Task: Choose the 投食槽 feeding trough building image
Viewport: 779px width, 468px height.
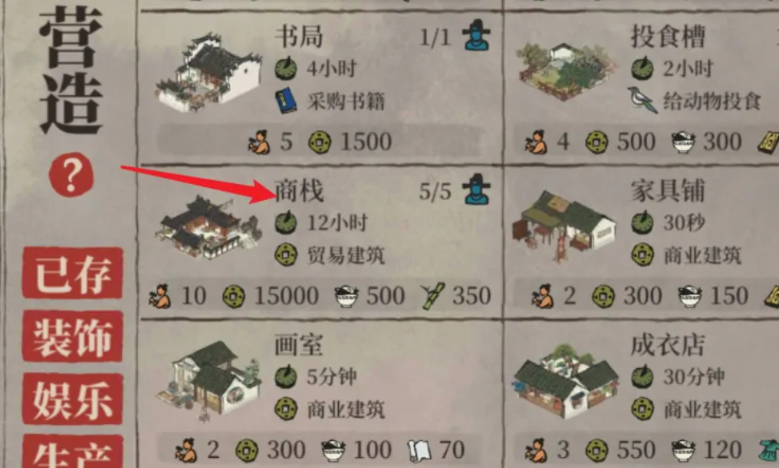Action: pos(565,71)
